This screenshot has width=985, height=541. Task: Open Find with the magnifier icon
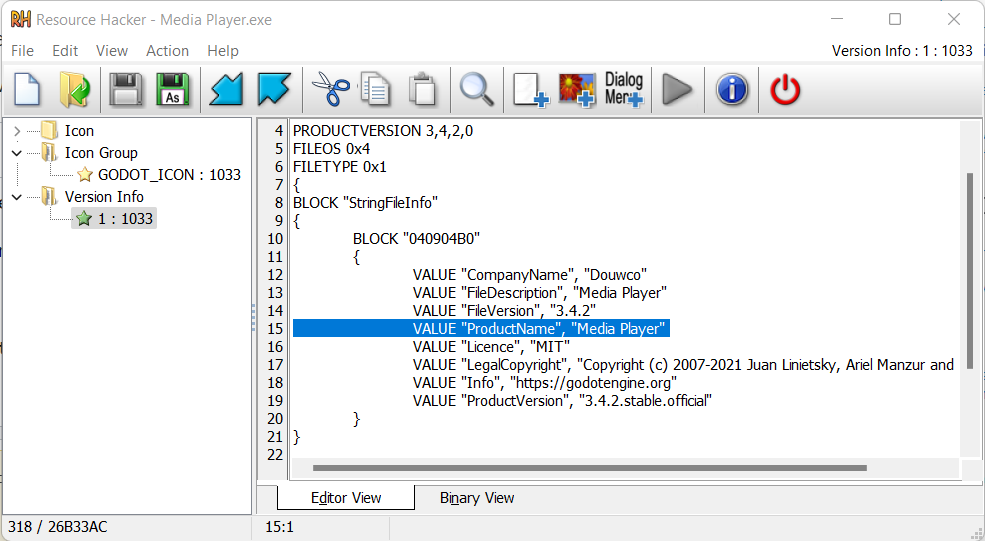(476, 89)
